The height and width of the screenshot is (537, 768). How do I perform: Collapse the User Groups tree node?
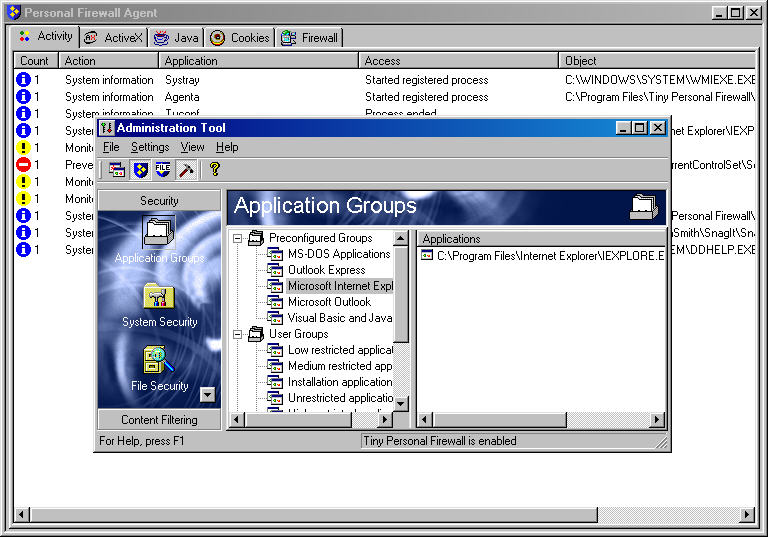tap(238, 334)
